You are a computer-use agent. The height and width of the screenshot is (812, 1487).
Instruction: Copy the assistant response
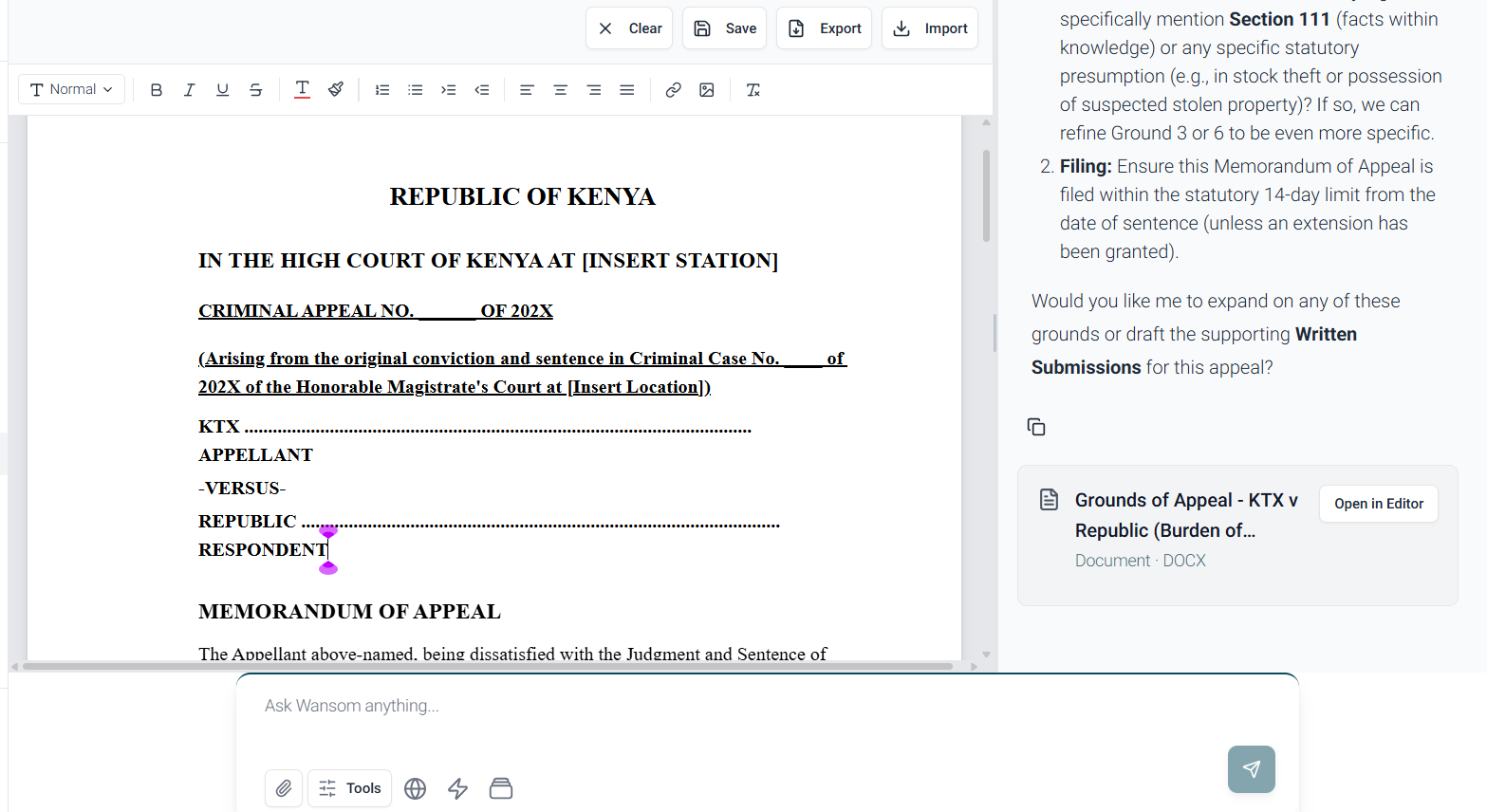click(1036, 427)
